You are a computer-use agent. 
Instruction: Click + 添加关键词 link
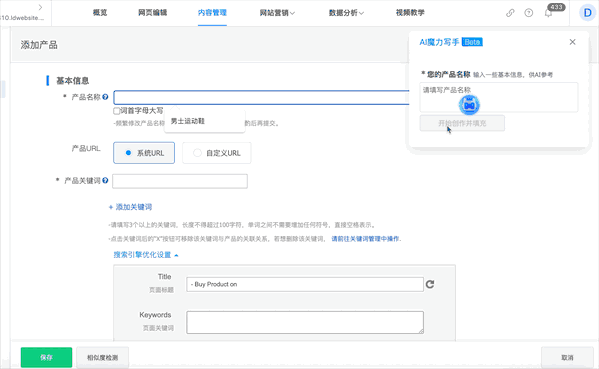[x=130, y=207]
